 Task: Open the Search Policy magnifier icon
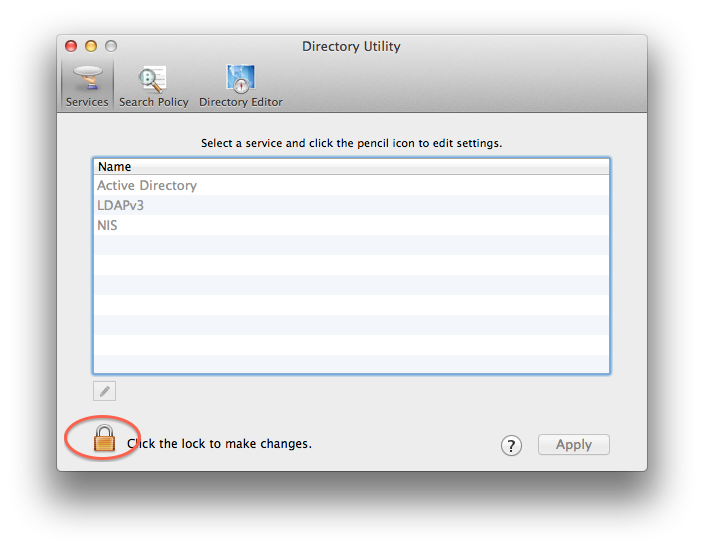[x=153, y=78]
